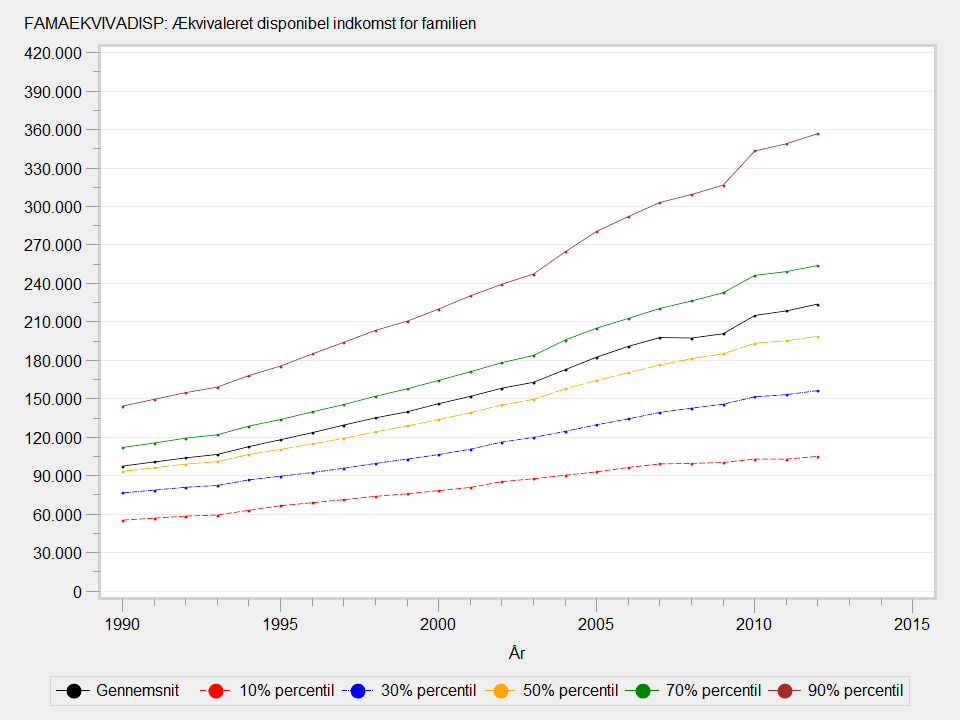Click the 2000 x-axis tick label
The width and height of the screenshot is (960, 720).
coord(438,624)
